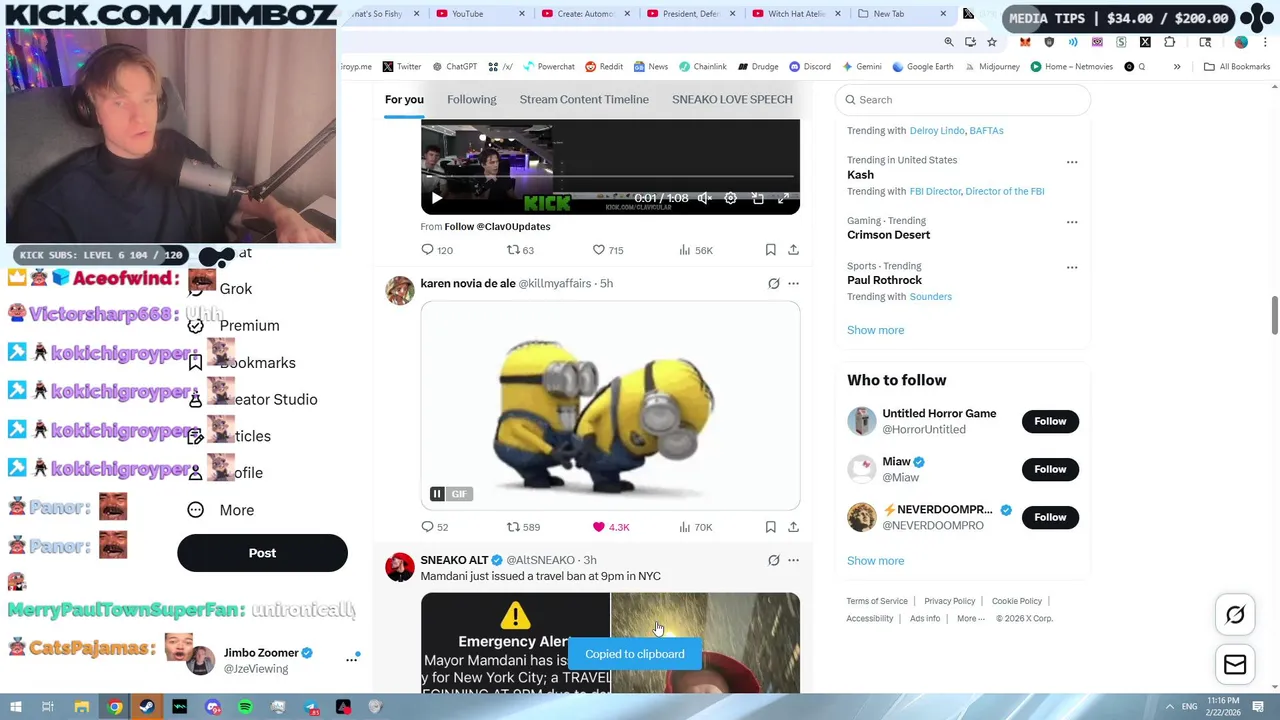1280x720 pixels.
Task: Share the Kick clip tweet
Action: [793, 249]
